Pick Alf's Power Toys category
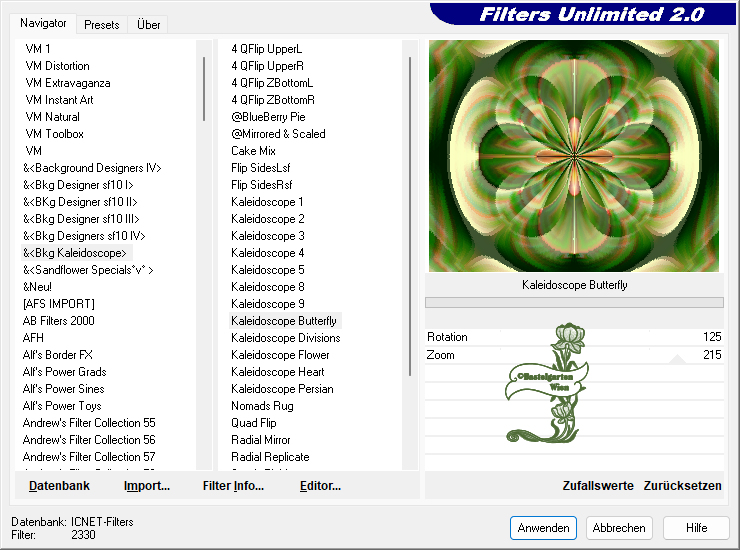 coord(62,406)
